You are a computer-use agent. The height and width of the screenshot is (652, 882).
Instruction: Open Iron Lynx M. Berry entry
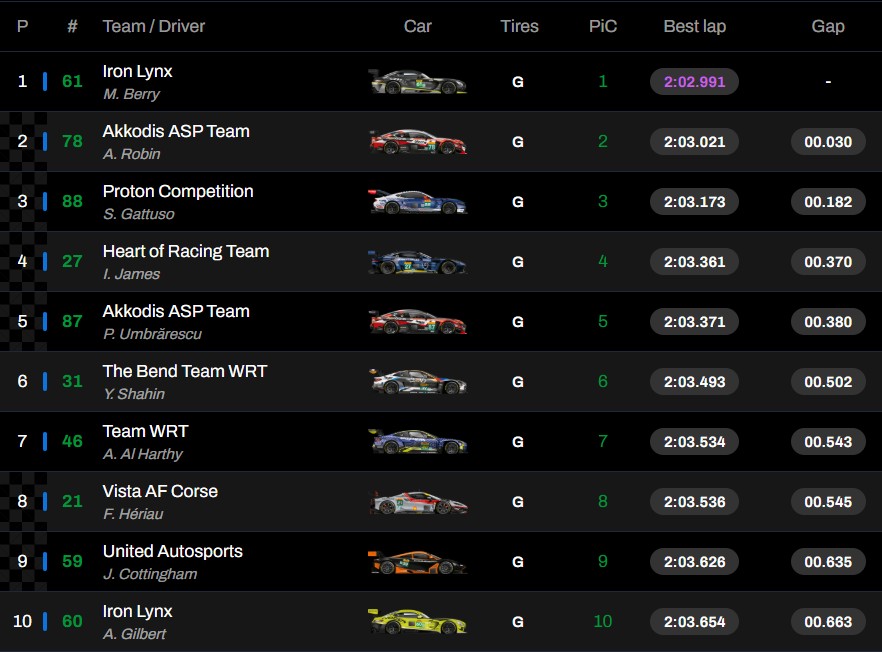138,72
